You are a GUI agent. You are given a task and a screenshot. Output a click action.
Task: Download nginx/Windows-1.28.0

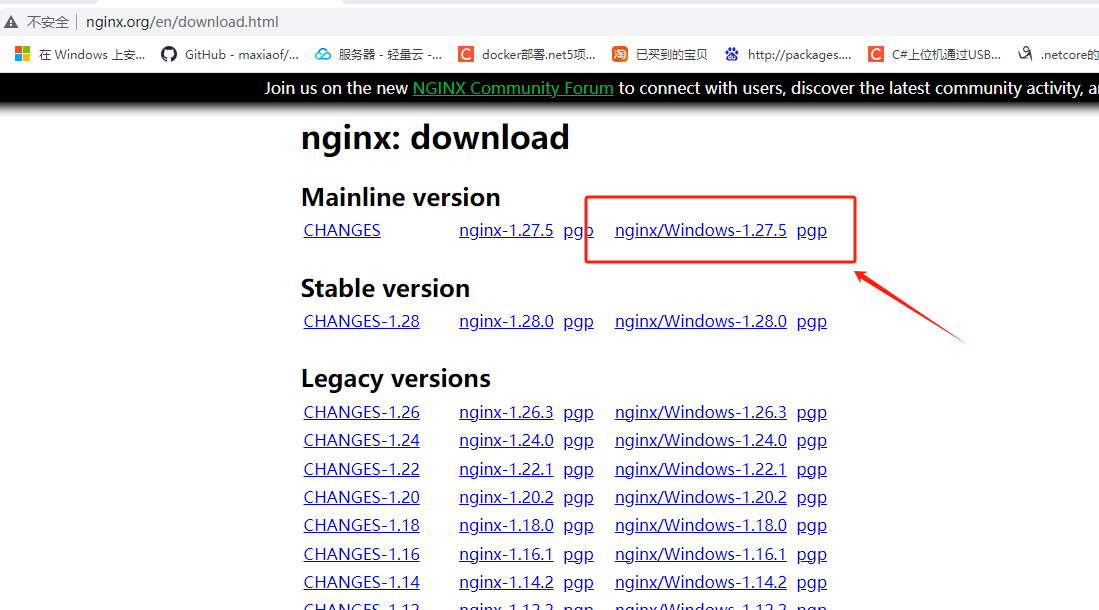pos(701,321)
